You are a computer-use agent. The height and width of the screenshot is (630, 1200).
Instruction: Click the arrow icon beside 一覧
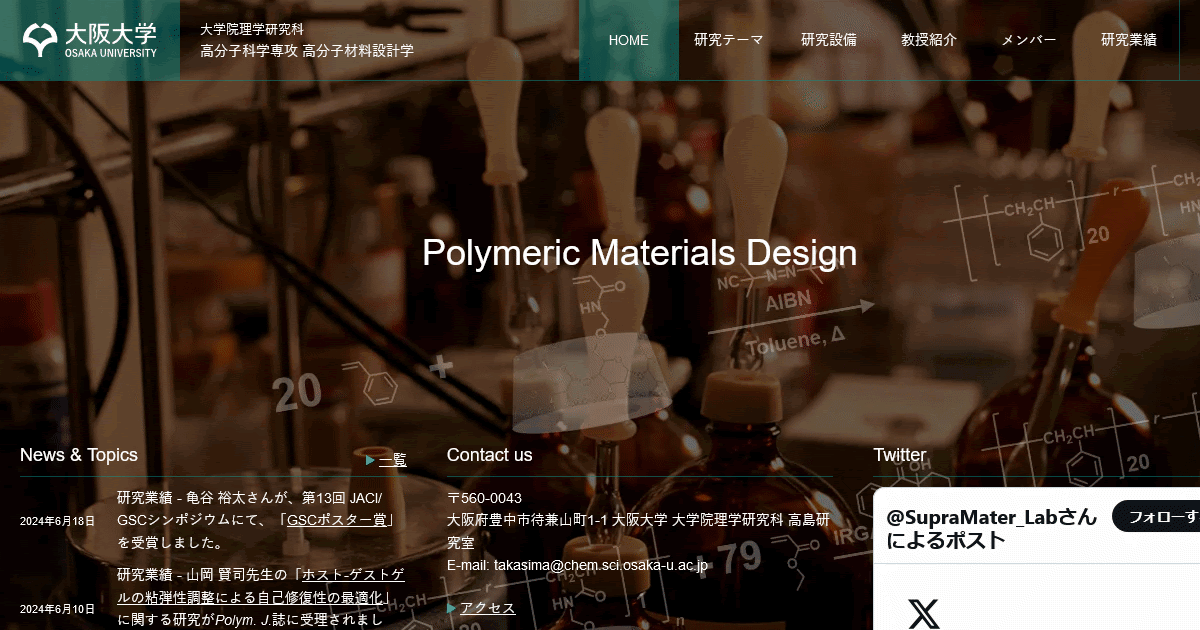(x=370, y=461)
